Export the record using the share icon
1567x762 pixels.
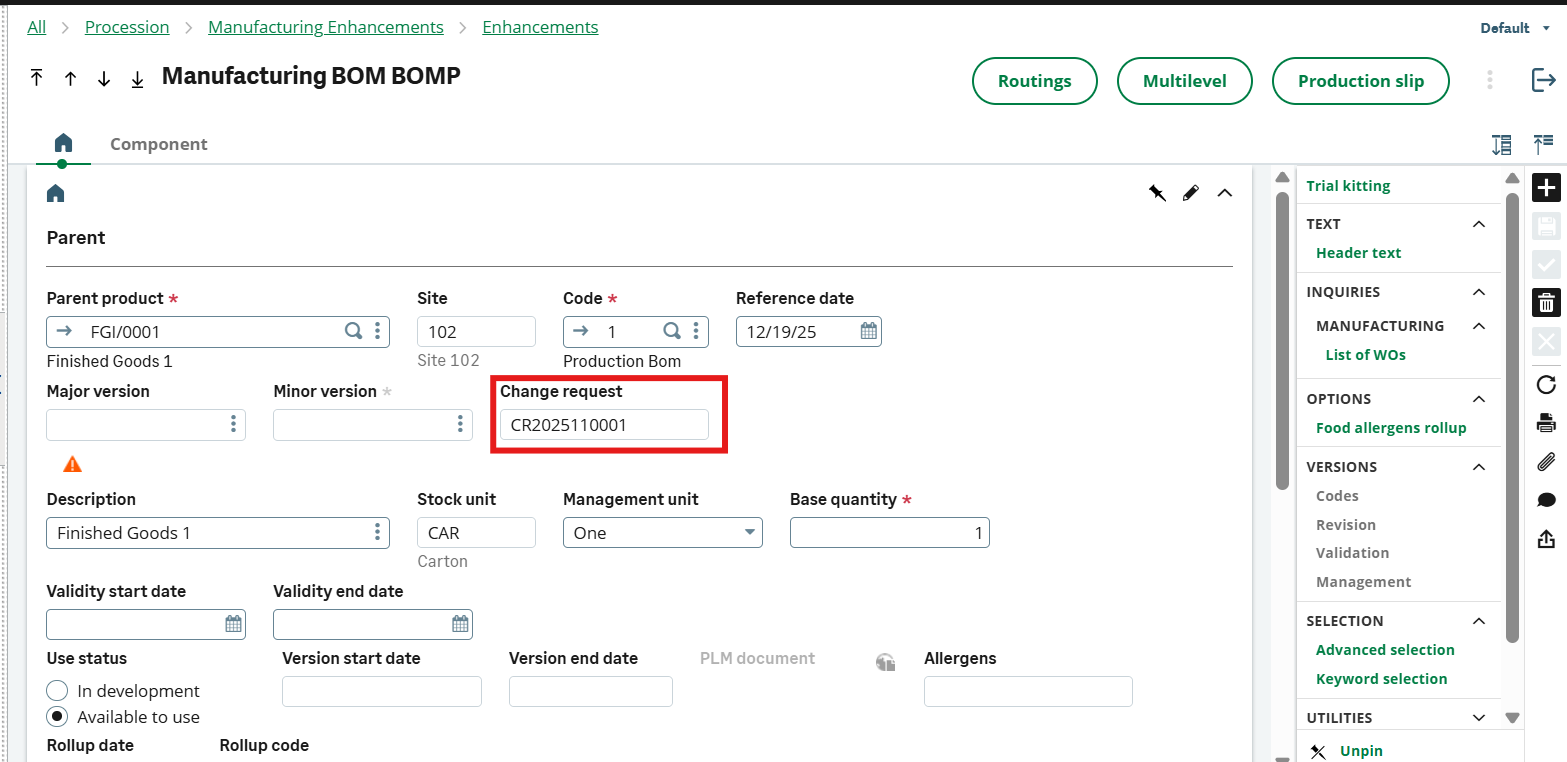[x=1546, y=538]
